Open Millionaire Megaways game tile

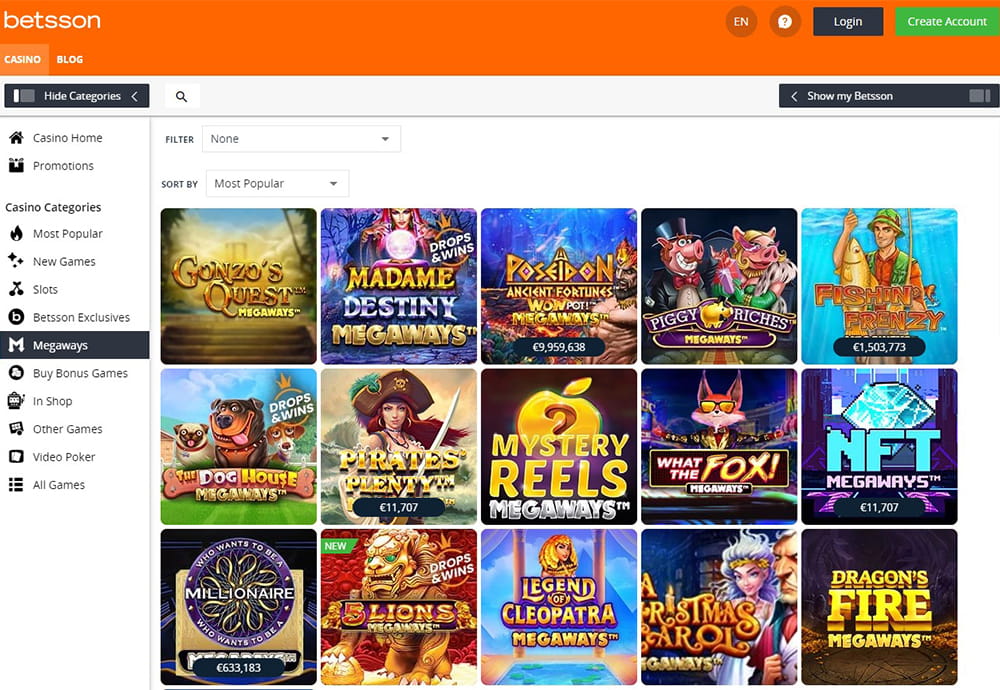(239, 606)
